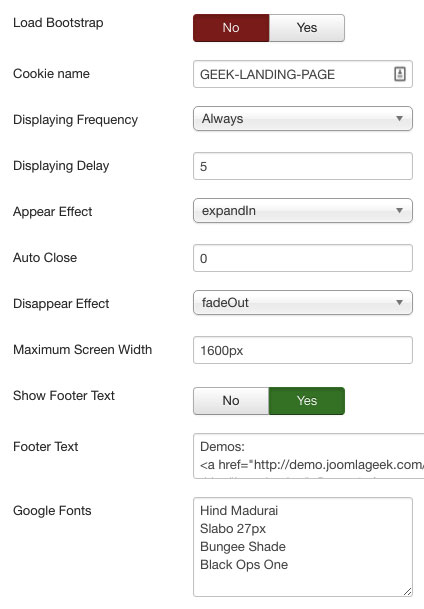Click the Show Footer Text label
The image size is (424, 609).
coord(64,395)
